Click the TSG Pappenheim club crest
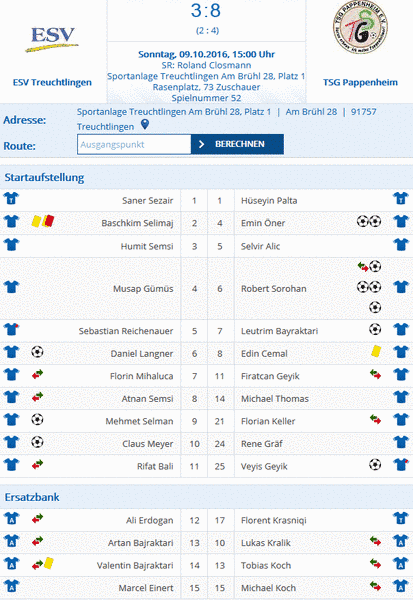The width and height of the screenshot is (413, 600). coord(360,27)
